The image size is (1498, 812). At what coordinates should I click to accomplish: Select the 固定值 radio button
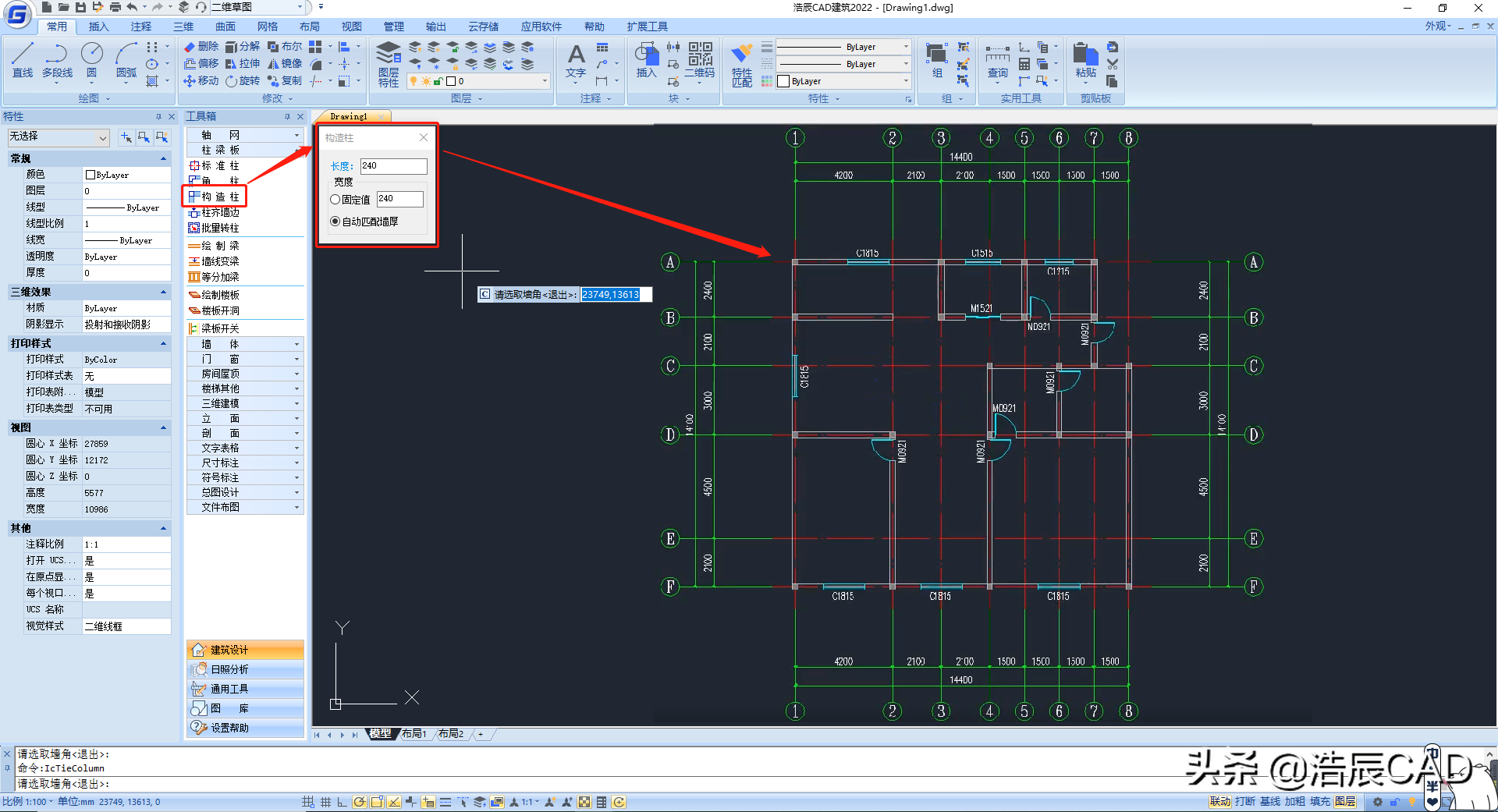[335, 200]
